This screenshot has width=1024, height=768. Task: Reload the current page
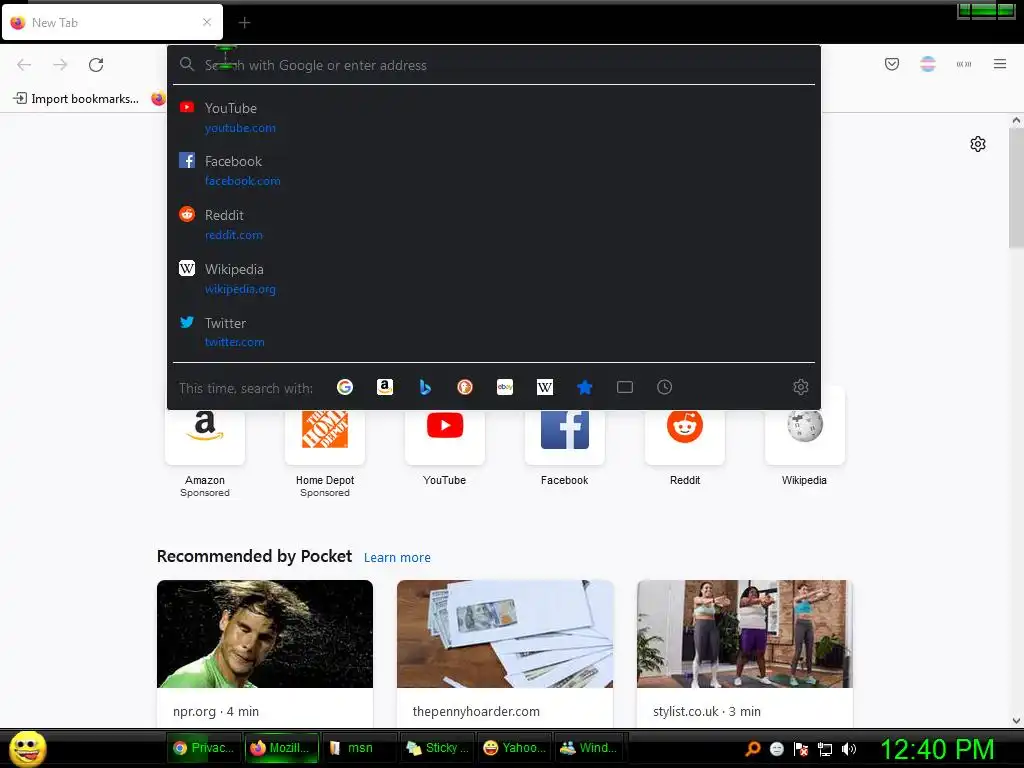96,65
